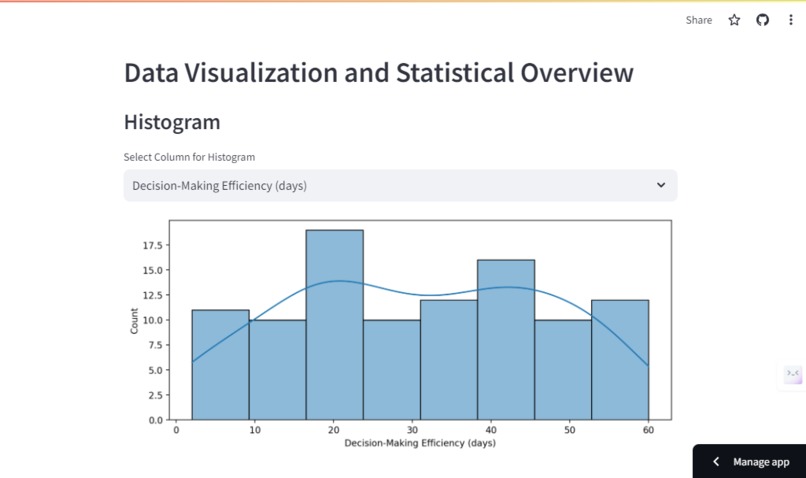
Task: Favorite the app with star icon
Action: [734, 20]
